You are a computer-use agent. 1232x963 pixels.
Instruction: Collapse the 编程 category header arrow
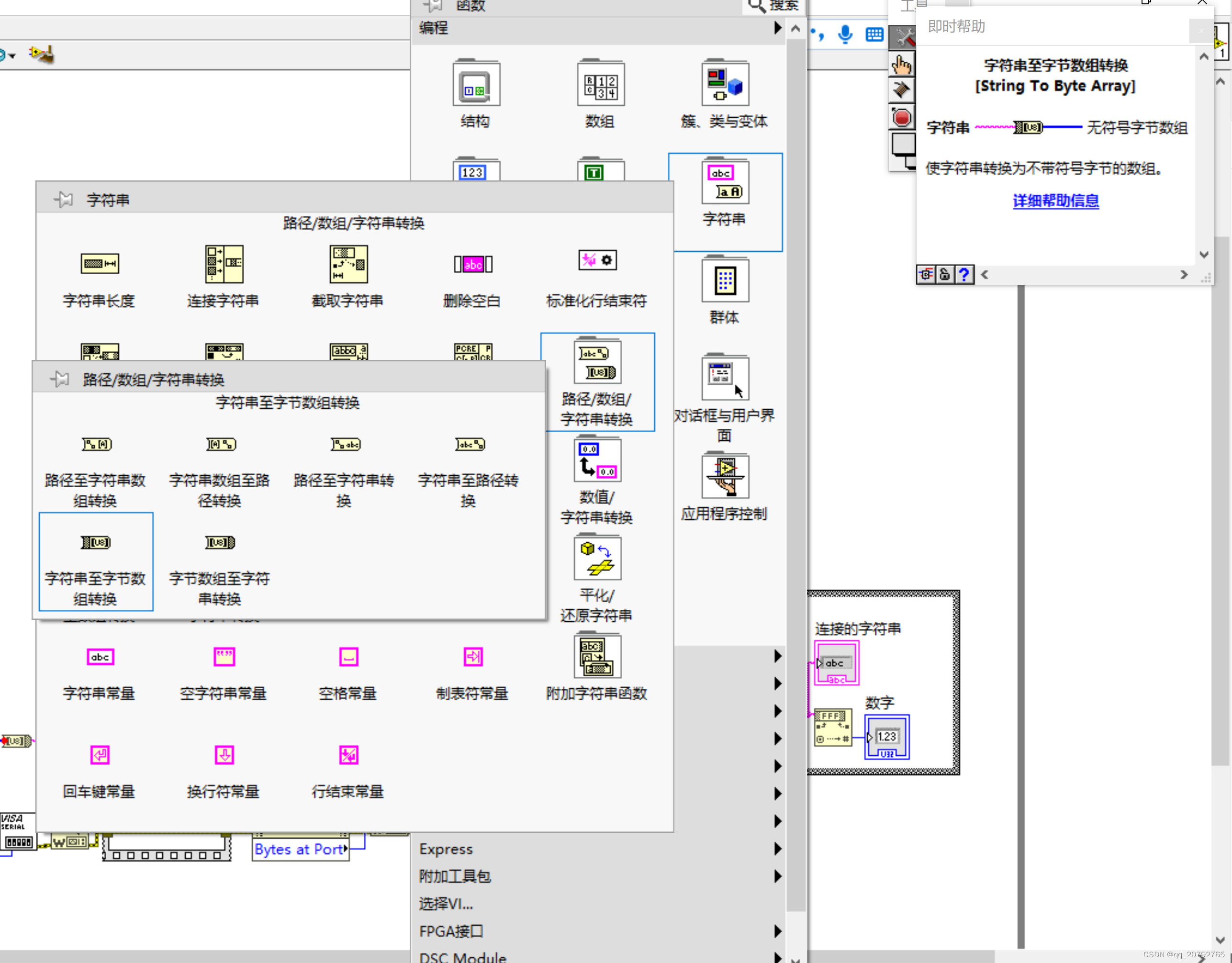(778, 28)
